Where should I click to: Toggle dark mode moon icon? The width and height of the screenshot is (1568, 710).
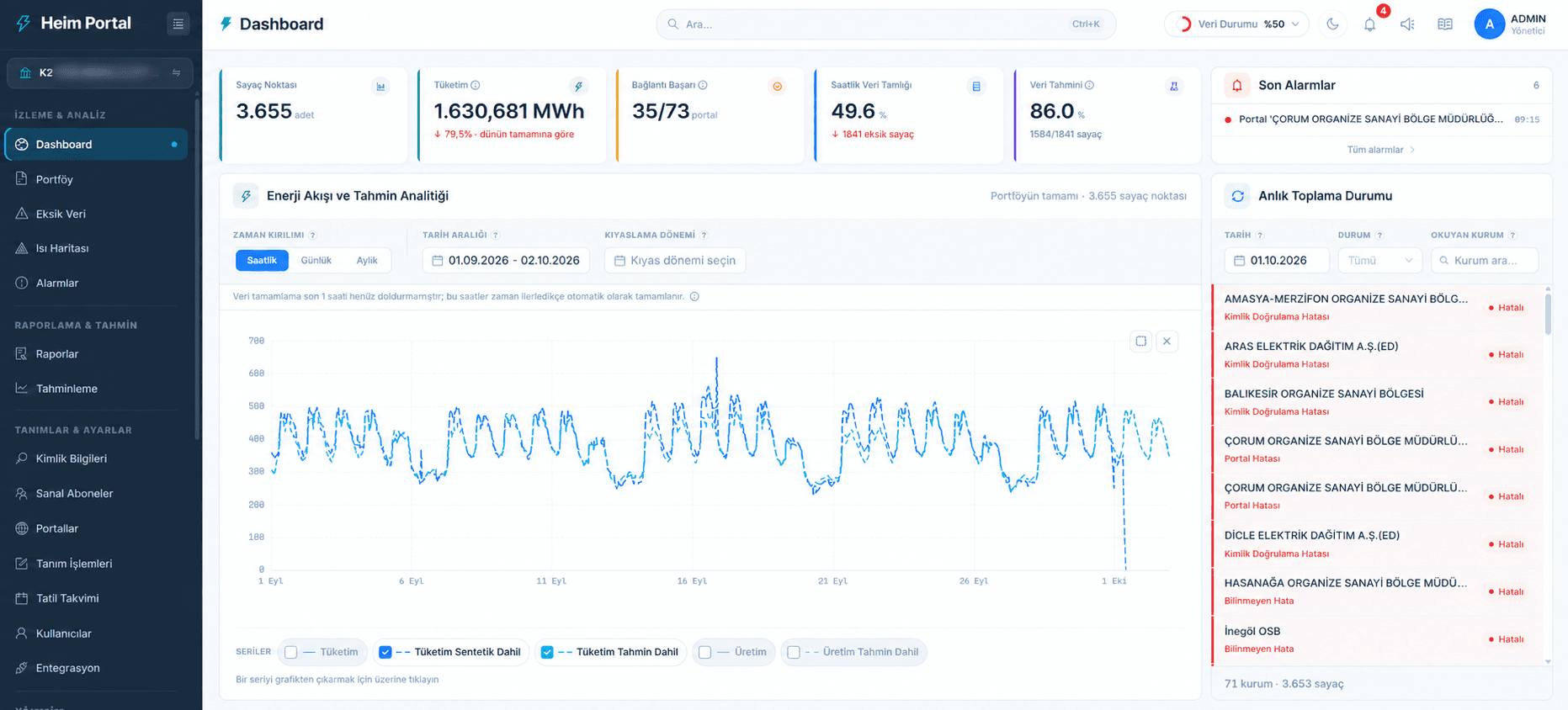click(1332, 24)
